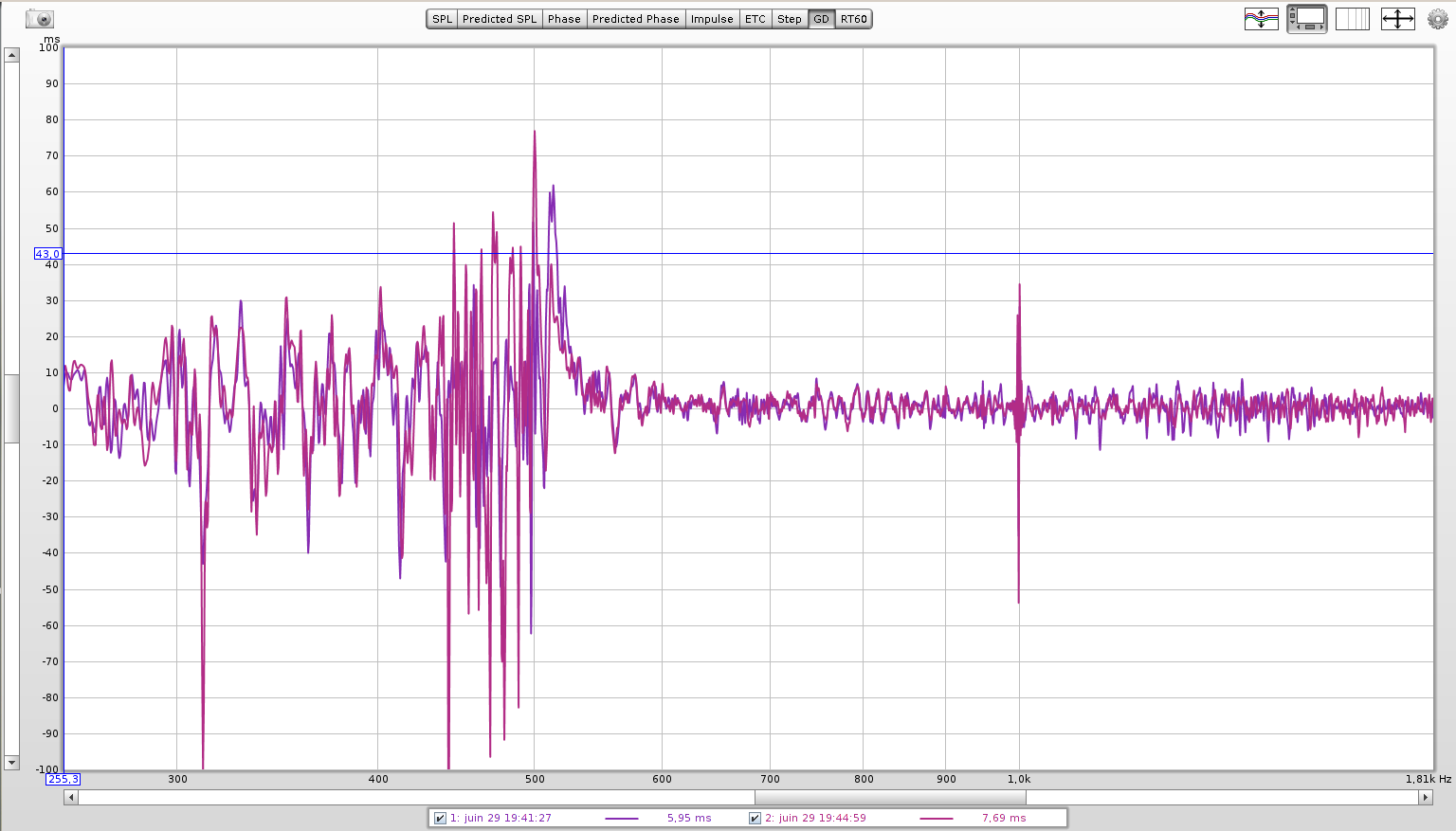Image resolution: width=1456 pixels, height=831 pixels.
Task: Open the Predicted Phase tab
Action: (636, 19)
